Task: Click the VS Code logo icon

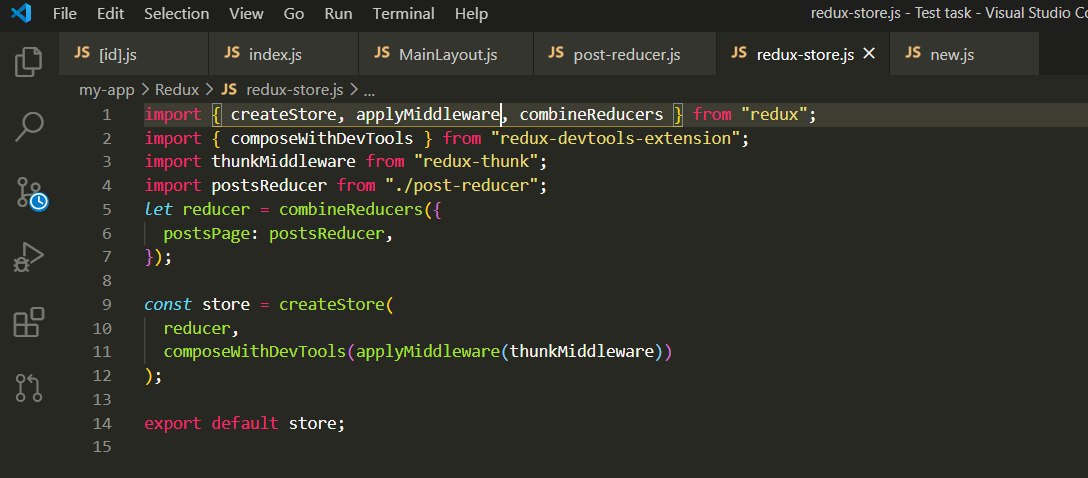Action: (x=22, y=13)
